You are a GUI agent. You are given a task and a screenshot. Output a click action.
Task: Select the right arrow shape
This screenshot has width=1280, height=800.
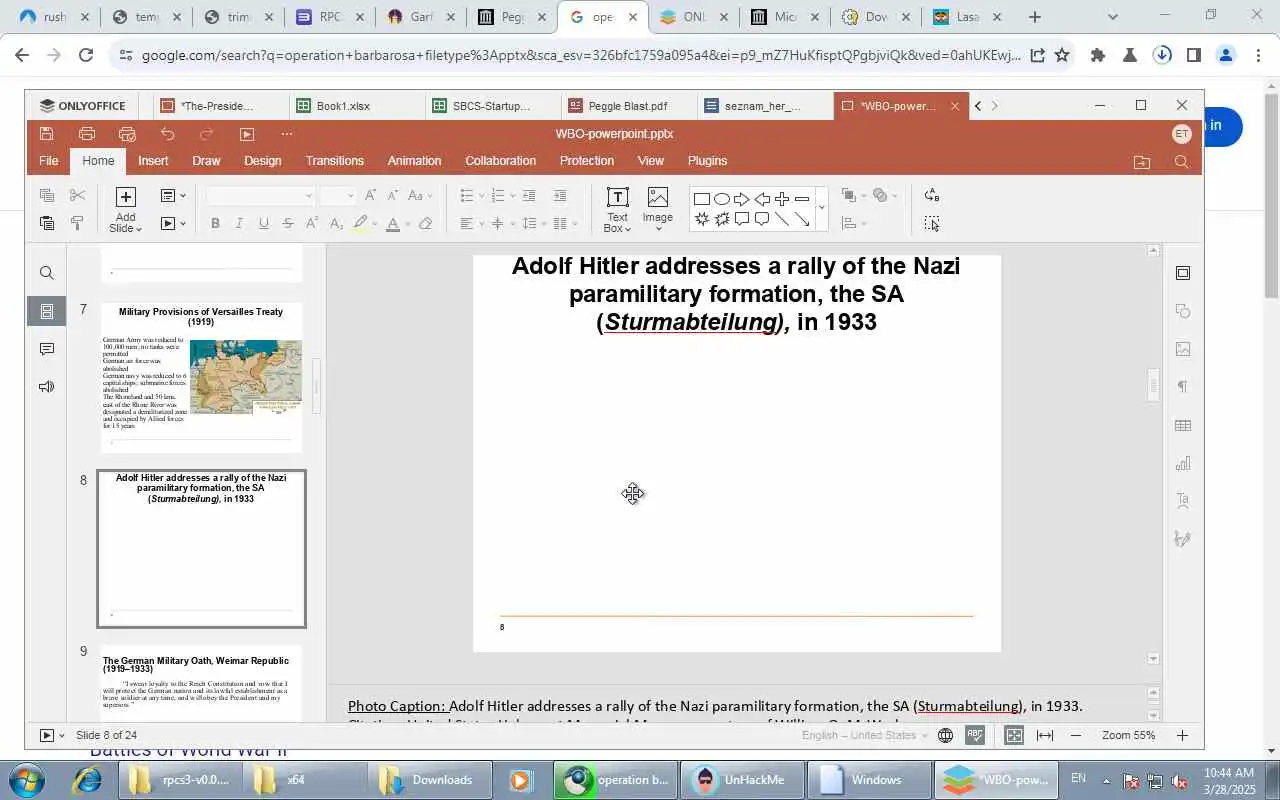(742, 199)
